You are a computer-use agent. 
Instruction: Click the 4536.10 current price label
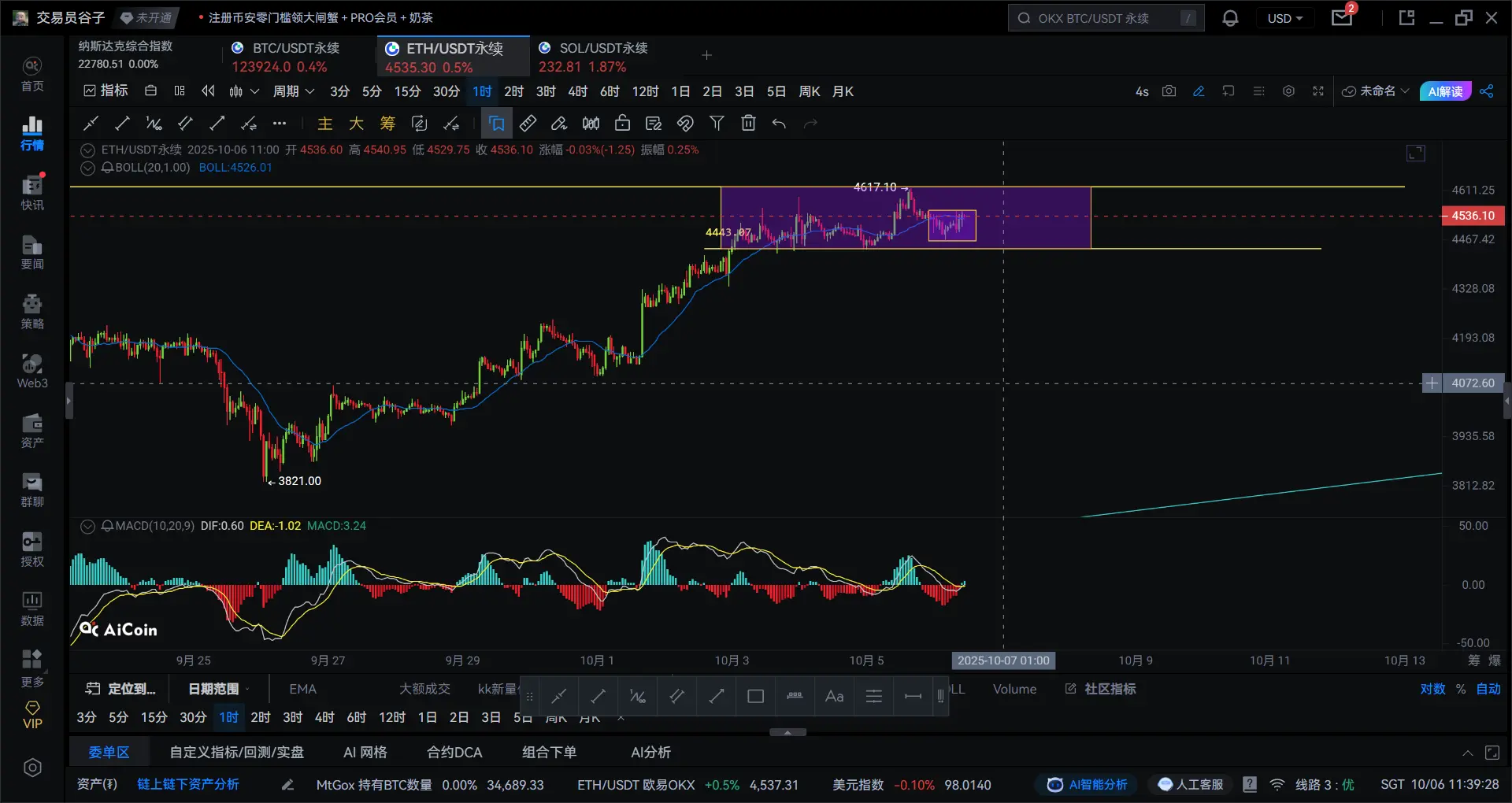click(x=1473, y=216)
